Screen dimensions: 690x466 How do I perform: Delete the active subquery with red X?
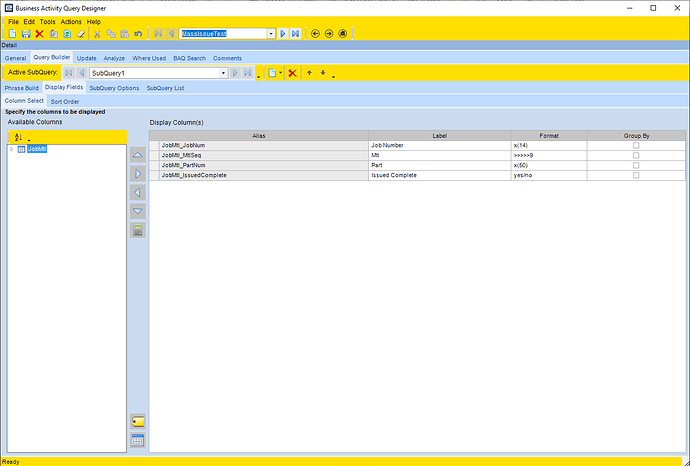click(x=292, y=73)
